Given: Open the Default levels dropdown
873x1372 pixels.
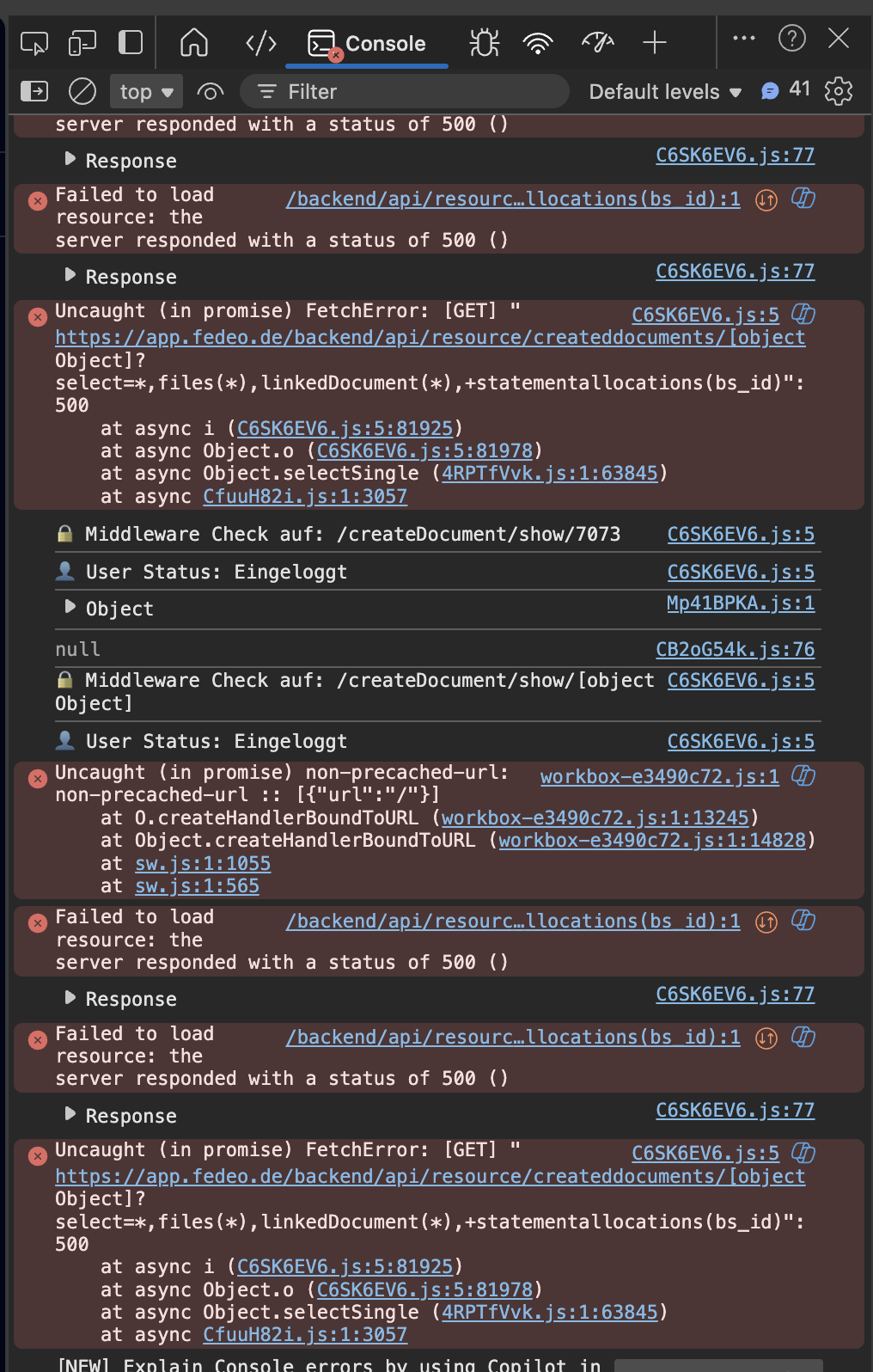Looking at the screenshot, I should tap(664, 91).
